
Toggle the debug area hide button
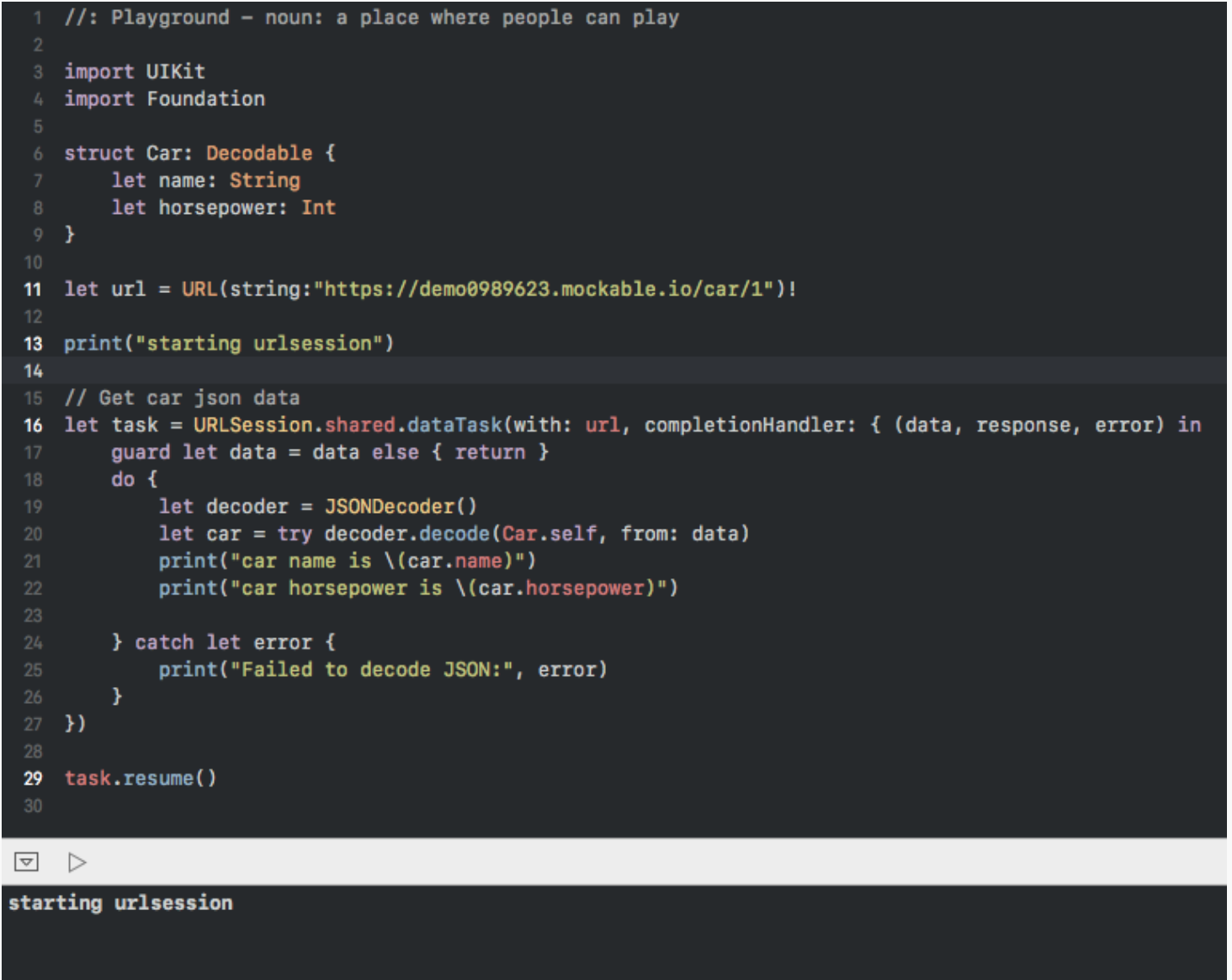(26, 861)
